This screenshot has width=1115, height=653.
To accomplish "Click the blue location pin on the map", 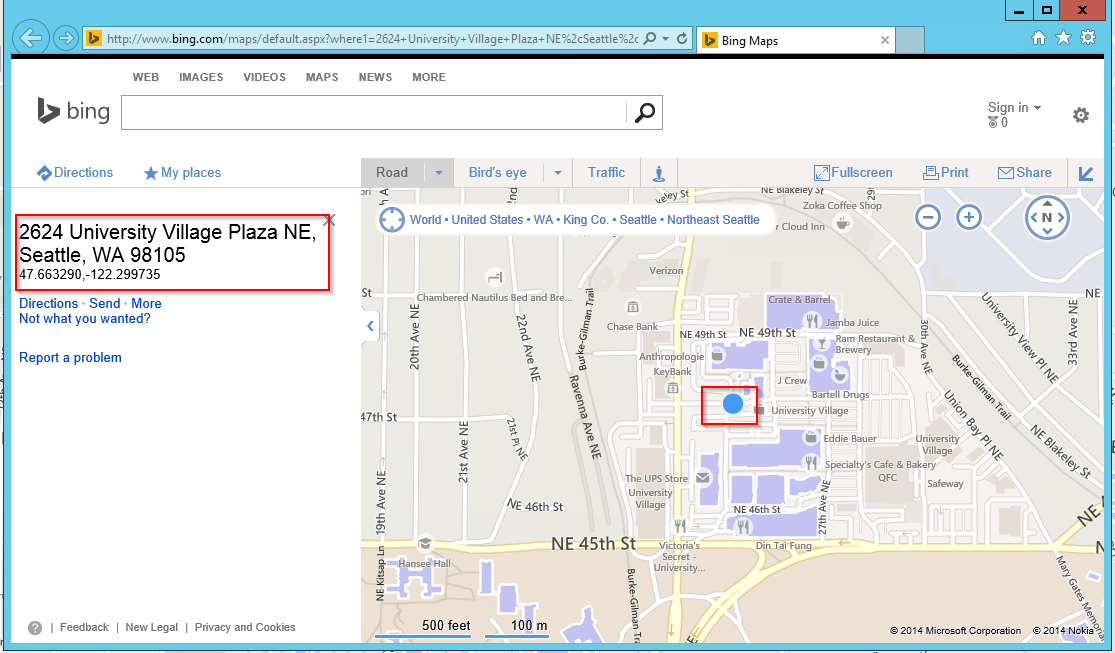I will pyautogui.click(x=733, y=404).
